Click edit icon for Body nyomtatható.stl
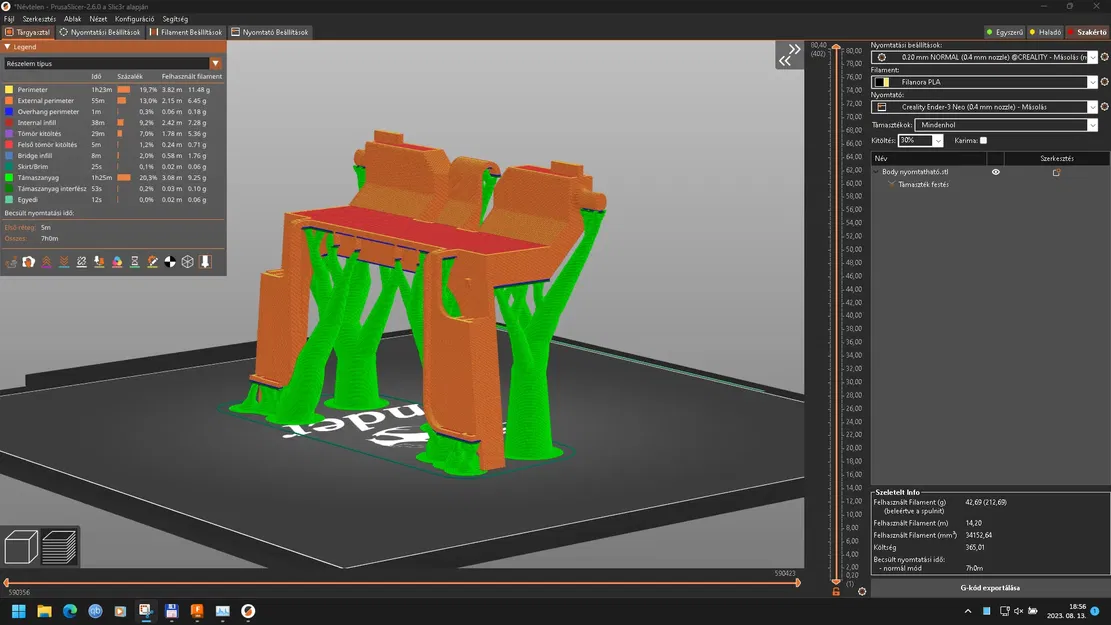Image resolution: width=1111 pixels, height=625 pixels. 1056,172
